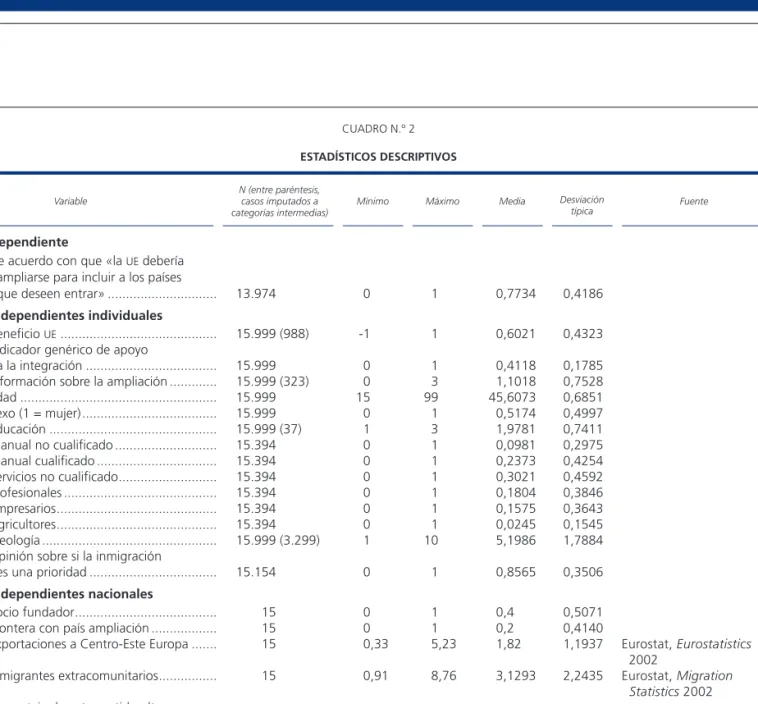Select the '15.999 (3.299)' cell
The height and width of the screenshot is (704, 758).
[278, 540]
